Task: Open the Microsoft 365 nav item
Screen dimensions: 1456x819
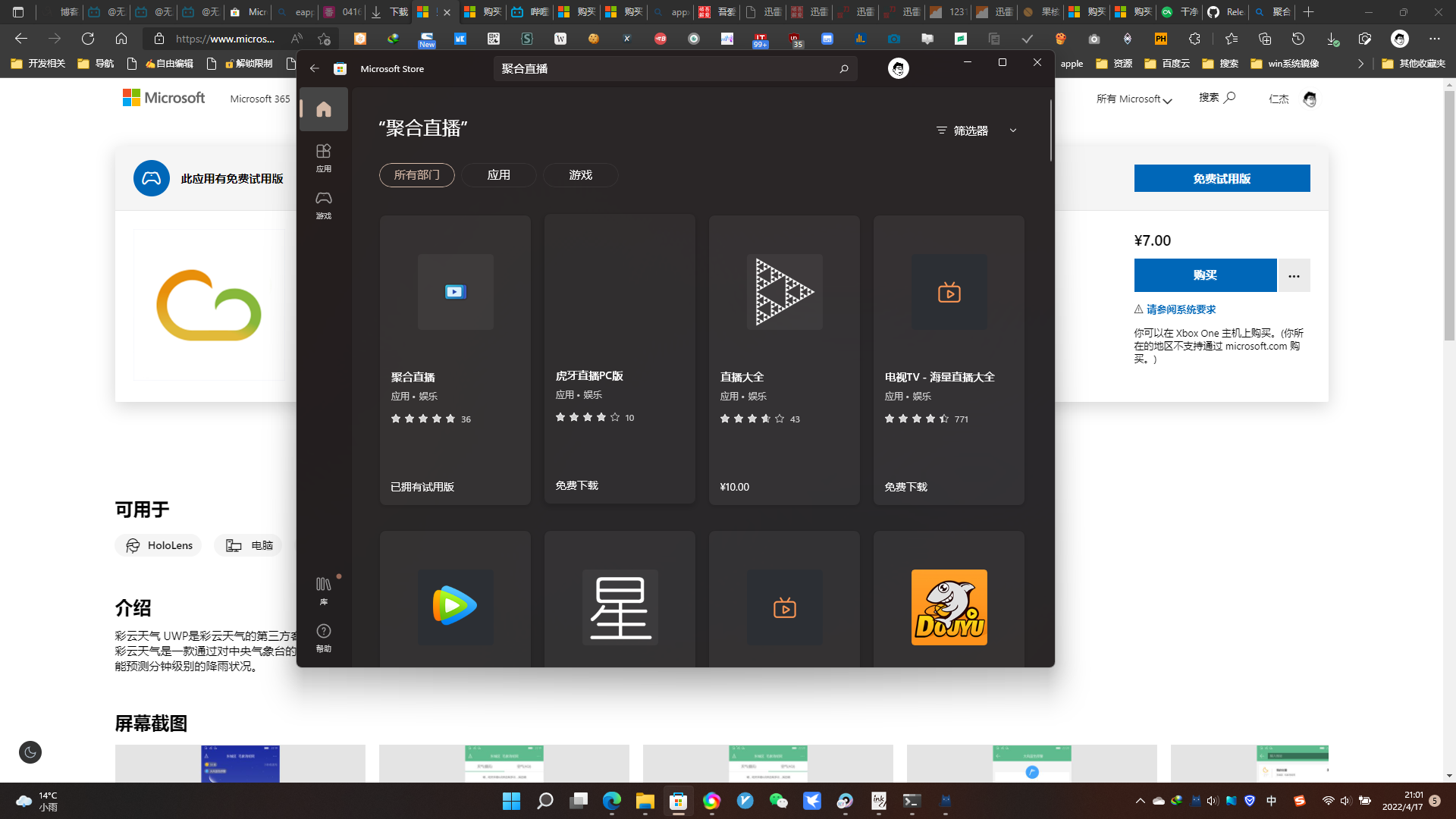Action: point(259,99)
